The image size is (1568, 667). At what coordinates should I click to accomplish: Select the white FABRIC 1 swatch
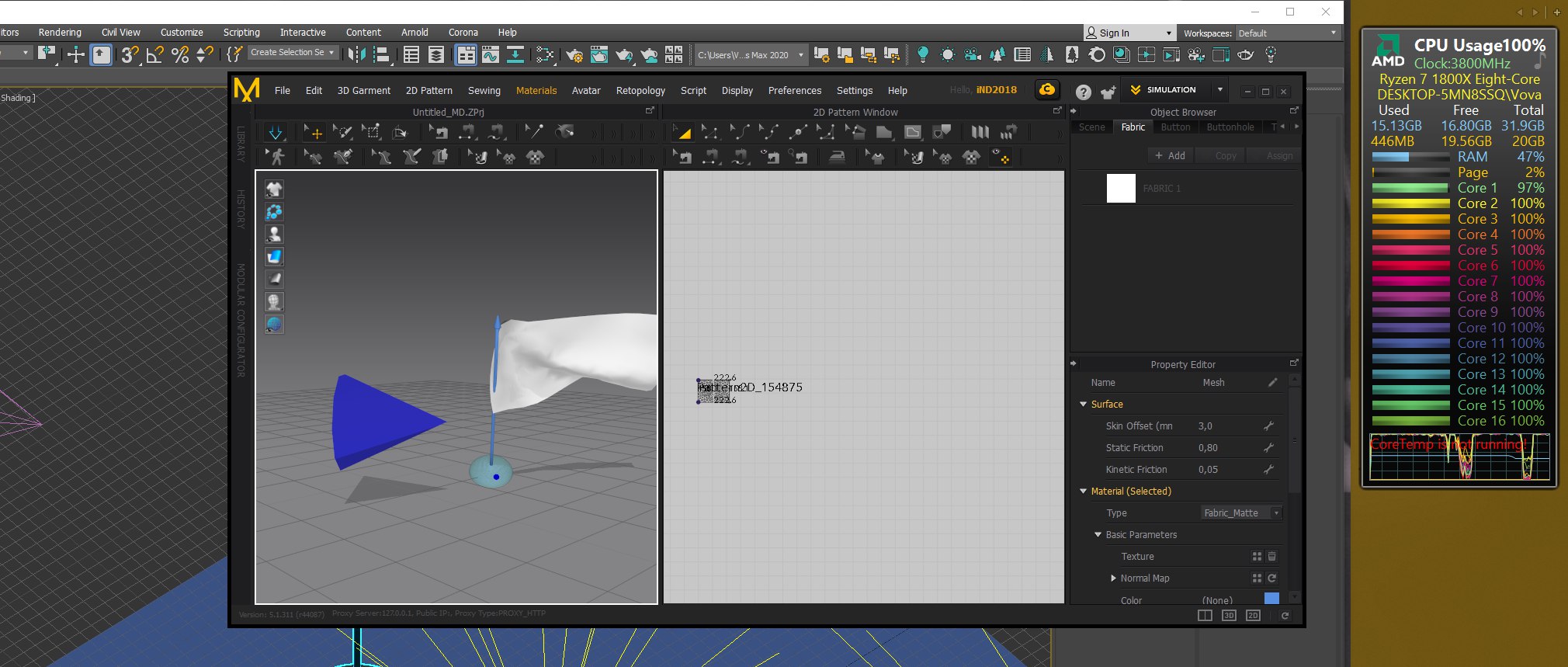pos(1121,189)
